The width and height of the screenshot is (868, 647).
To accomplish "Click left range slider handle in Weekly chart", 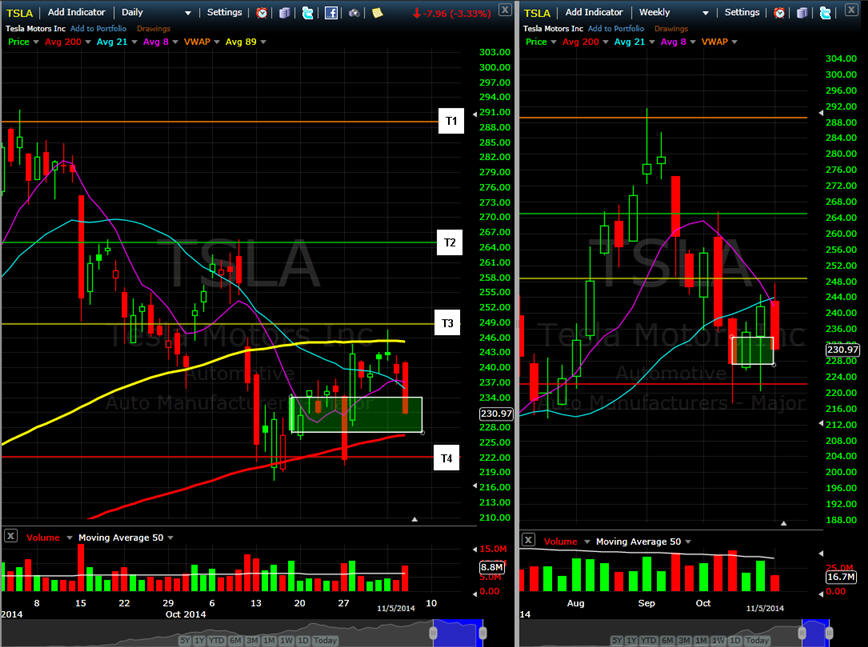I will (x=802, y=632).
